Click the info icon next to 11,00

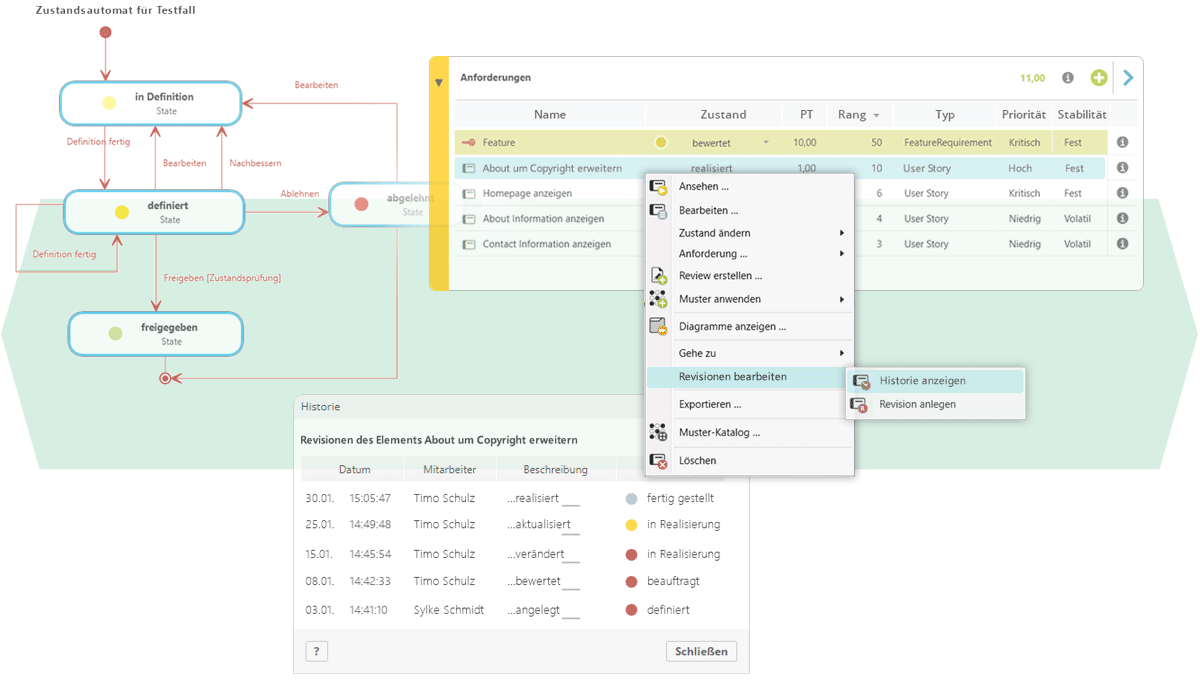(1068, 78)
